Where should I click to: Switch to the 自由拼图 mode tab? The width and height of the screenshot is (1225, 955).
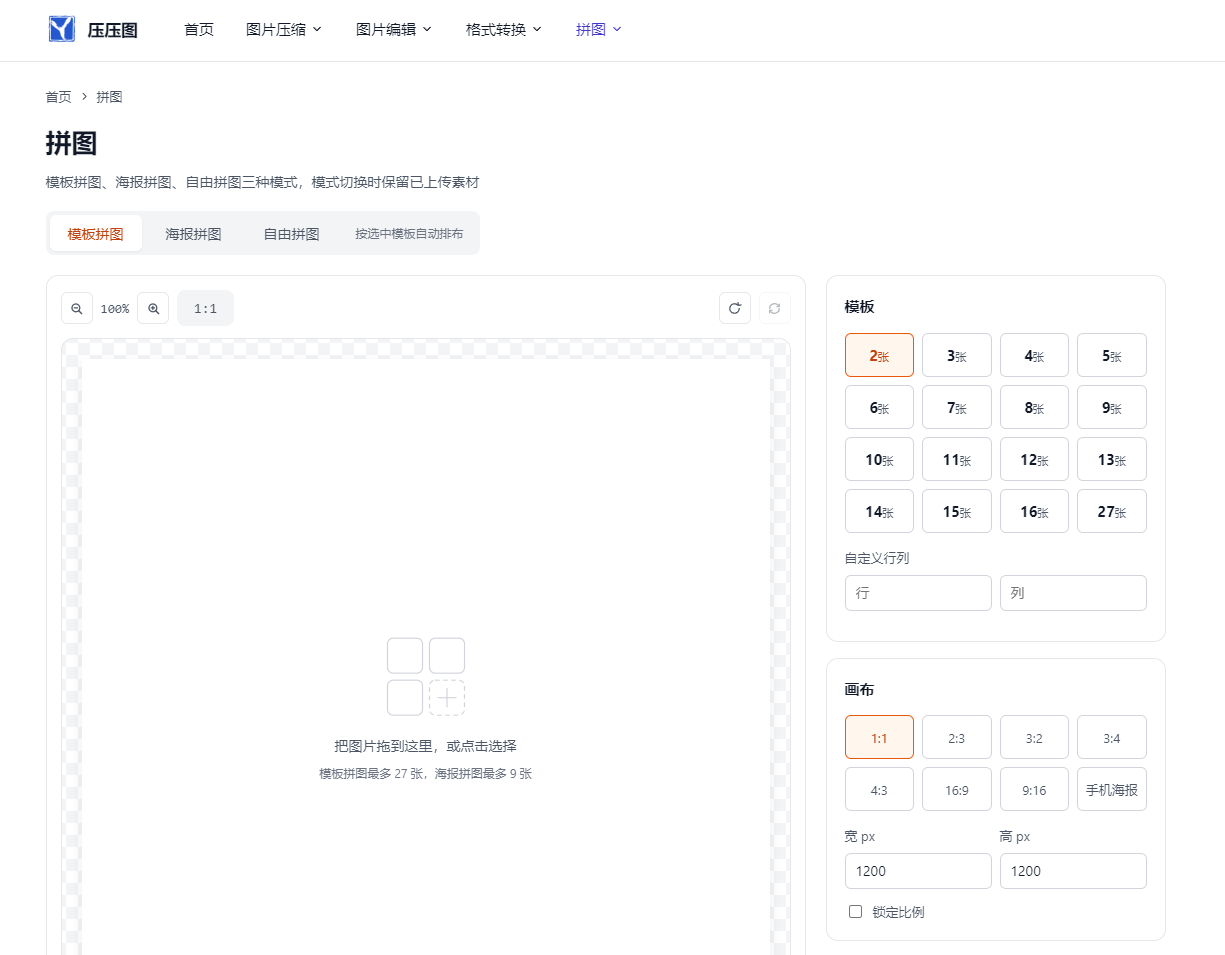[291, 233]
